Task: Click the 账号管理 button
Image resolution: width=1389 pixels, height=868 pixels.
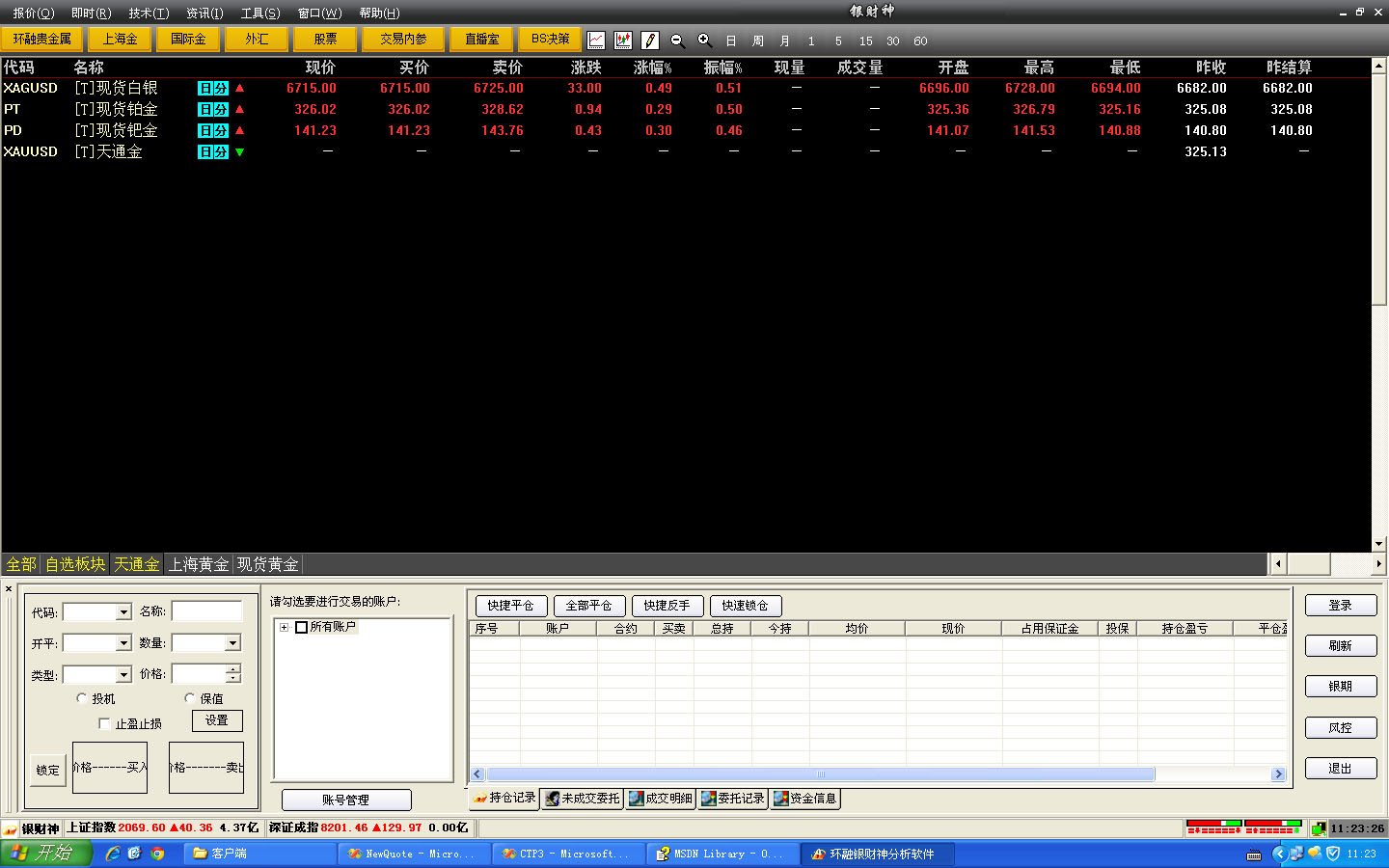Action: coord(346,800)
